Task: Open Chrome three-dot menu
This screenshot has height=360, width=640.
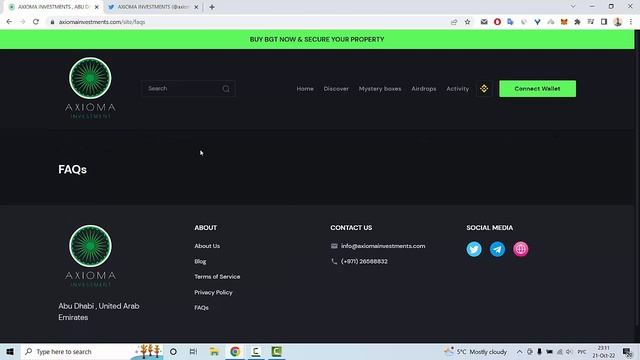Action: [631, 22]
